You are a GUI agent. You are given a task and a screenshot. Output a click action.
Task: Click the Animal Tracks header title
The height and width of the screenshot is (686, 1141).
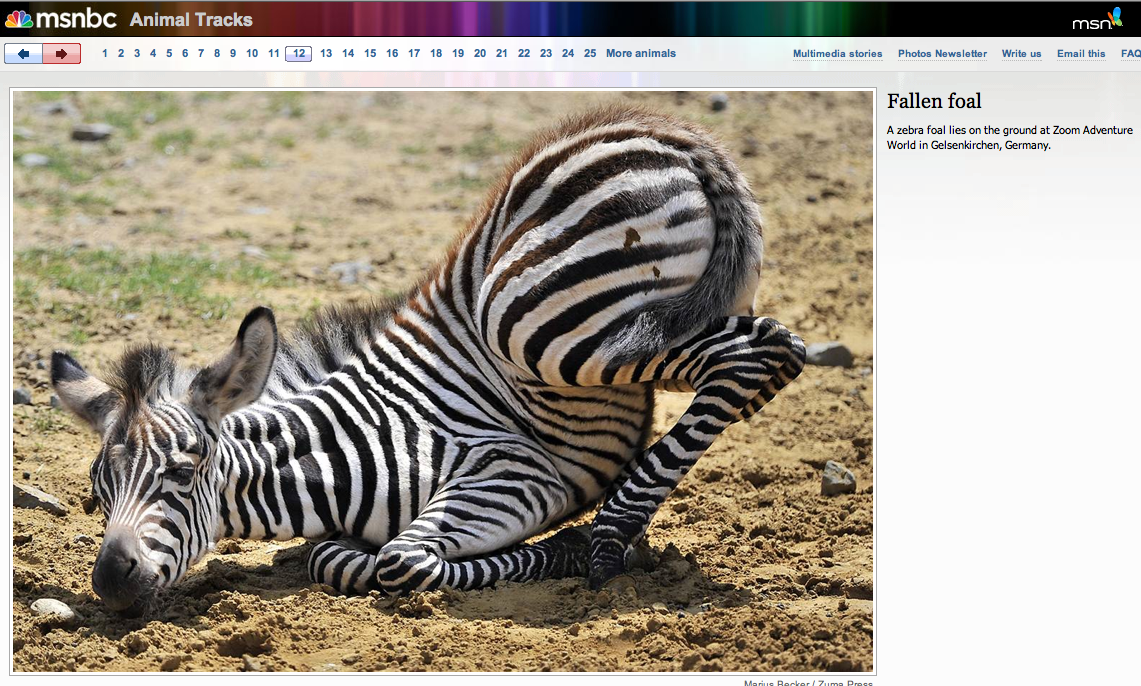[x=191, y=20]
